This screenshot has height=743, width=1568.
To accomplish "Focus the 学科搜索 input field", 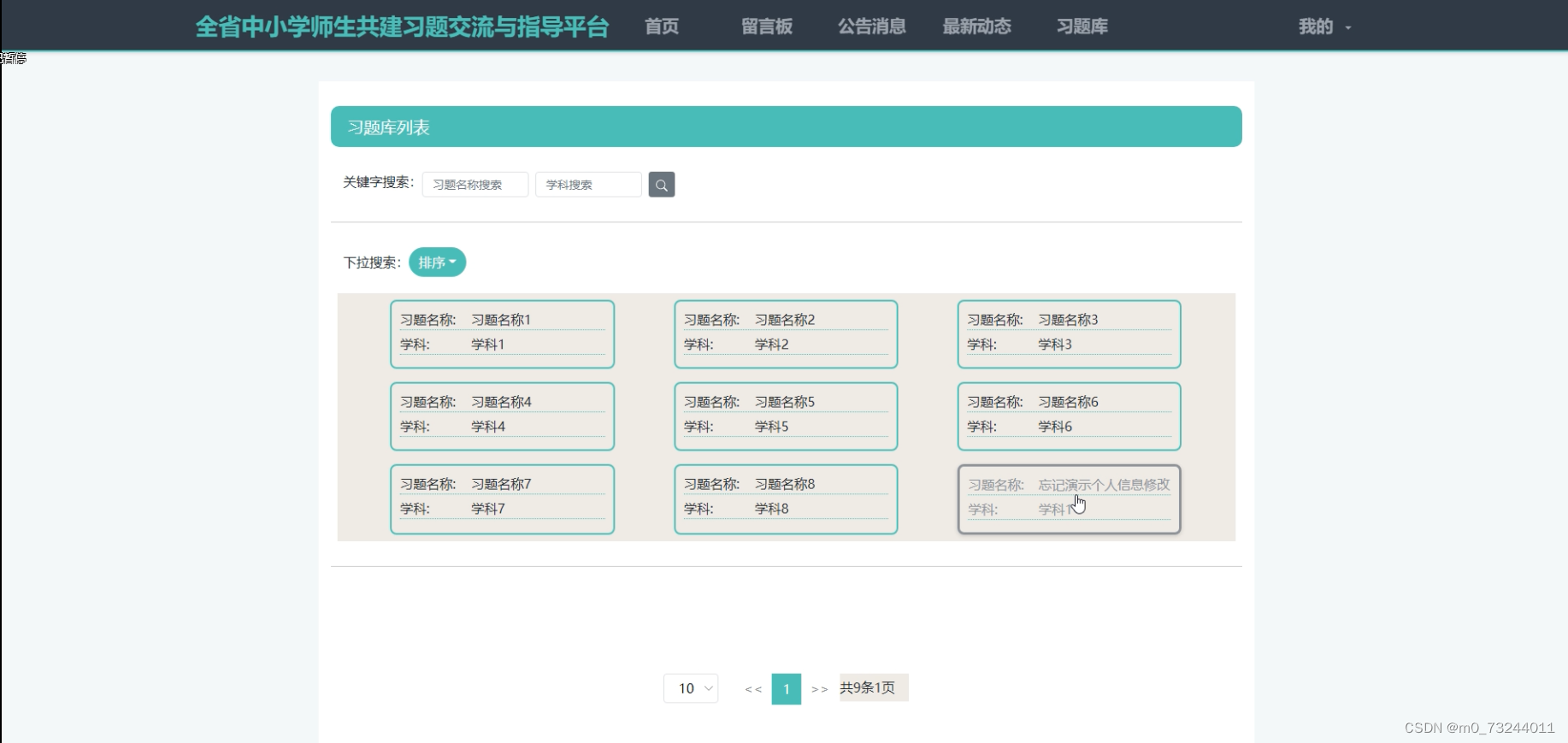I will (x=588, y=185).
